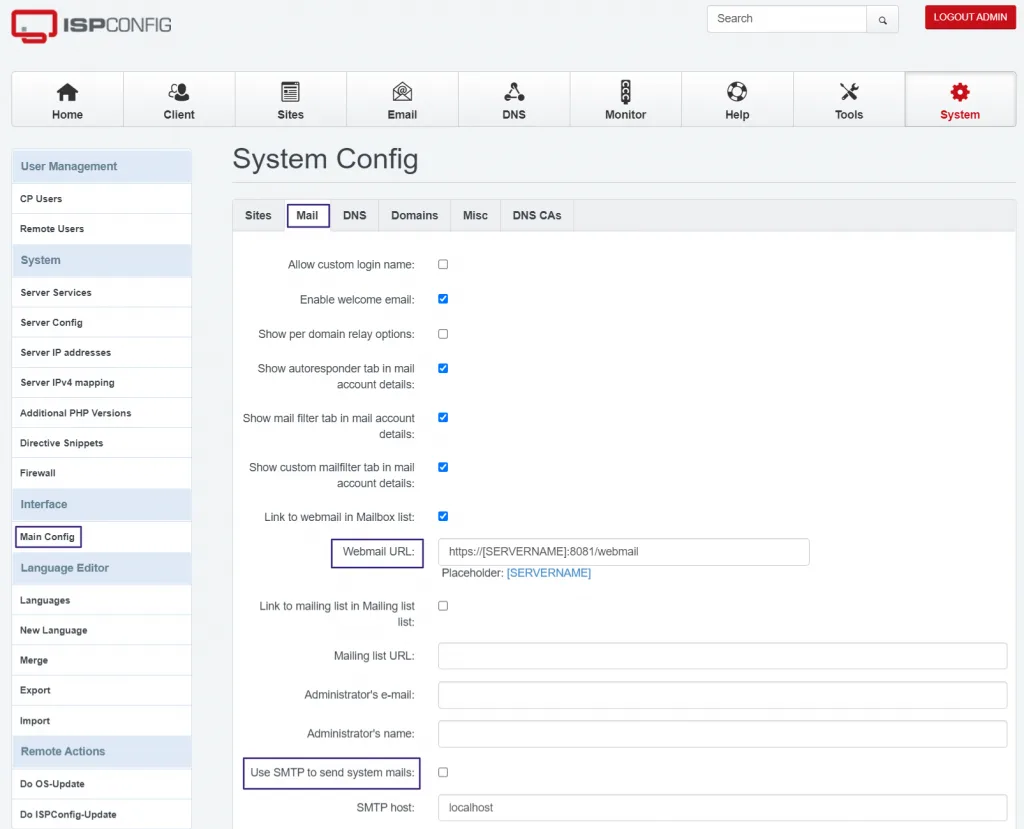The width and height of the screenshot is (1024, 829).
Task: Uncheck Link to webmail in Mailbox list
Action: (x=443, y=517)
